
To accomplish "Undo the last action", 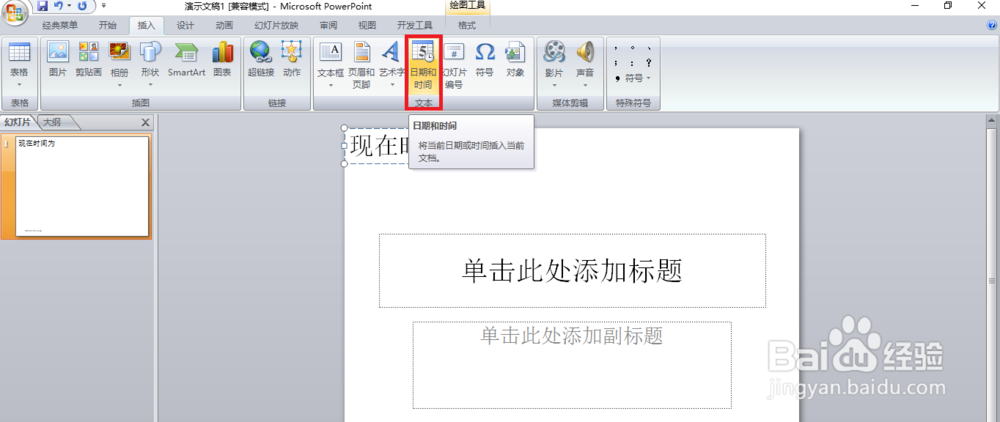I will click(59, 6).
